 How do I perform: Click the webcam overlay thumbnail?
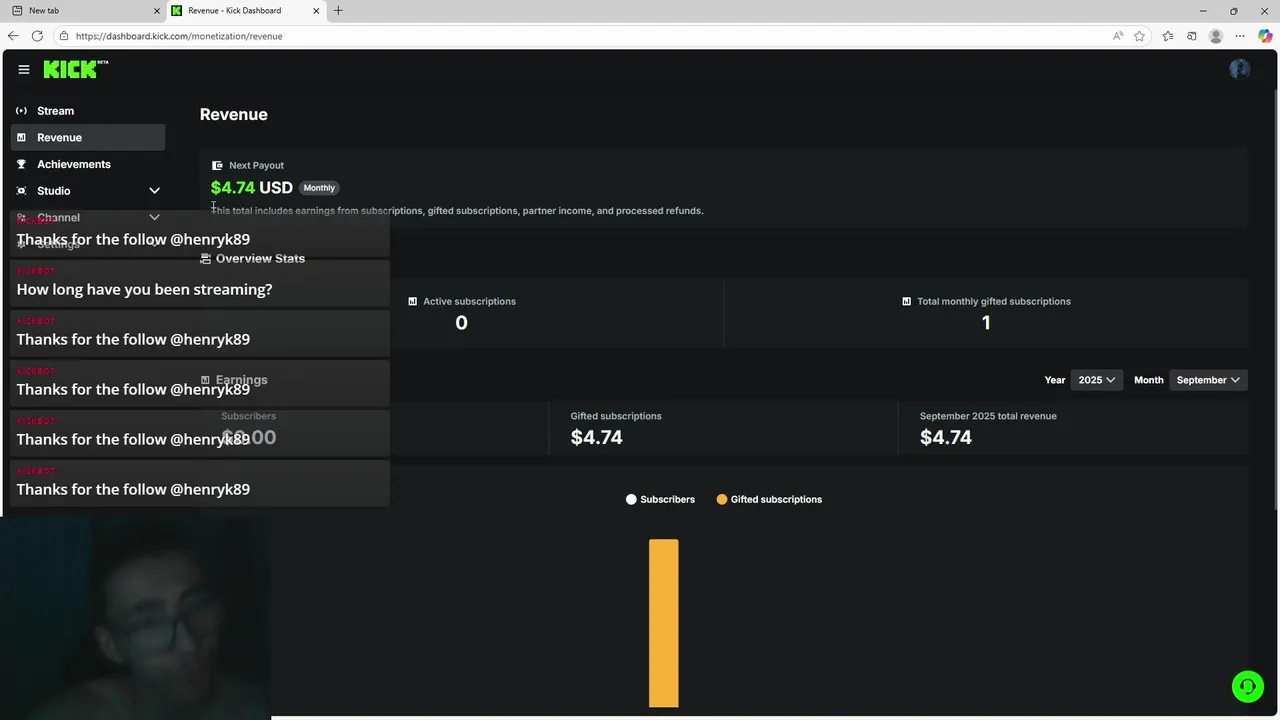[x=135, y=618]
